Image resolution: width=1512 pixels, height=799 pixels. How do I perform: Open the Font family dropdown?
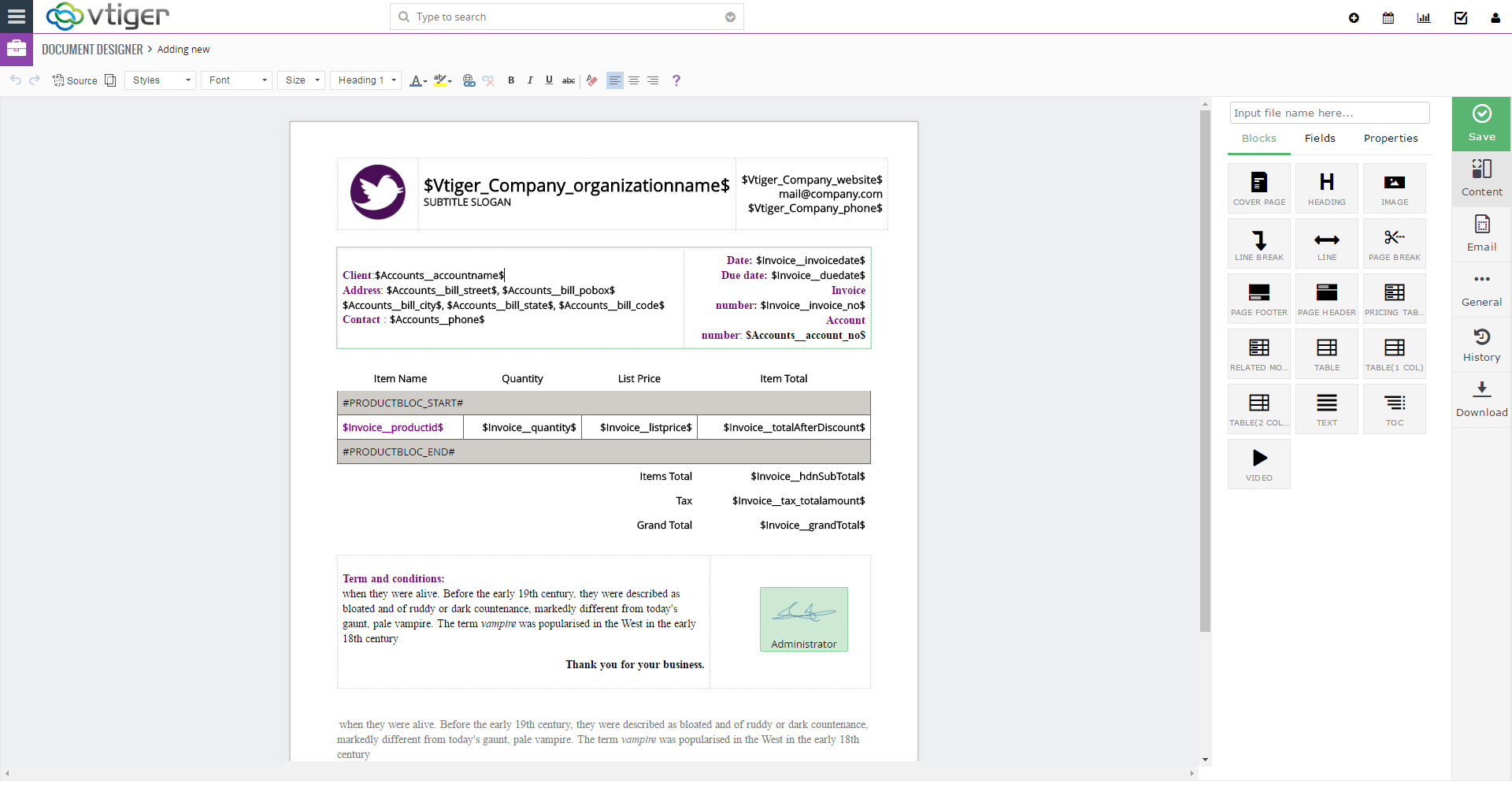(235, 80)
